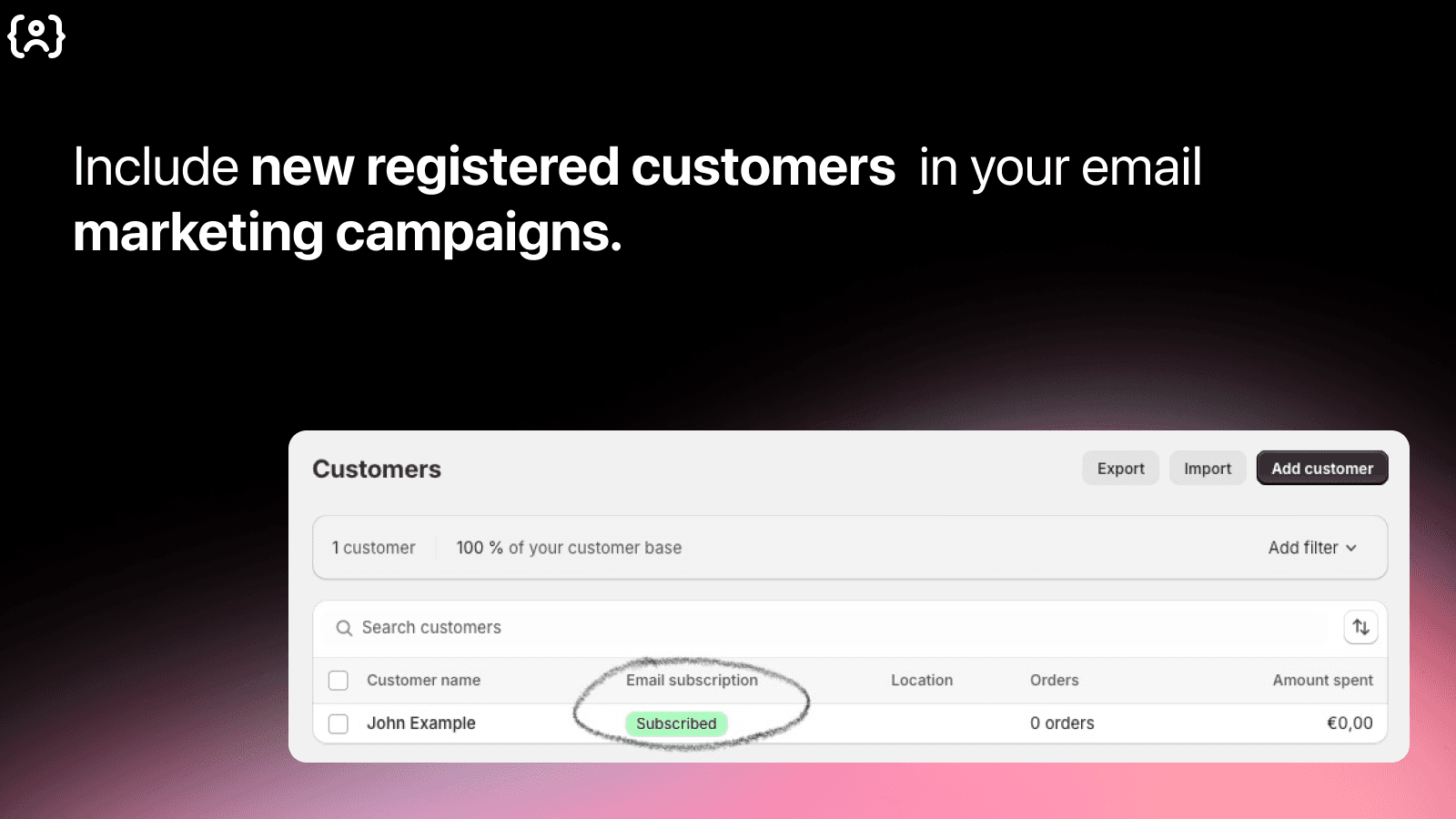Toggle the select-all customers checkbox

(339, 681)
